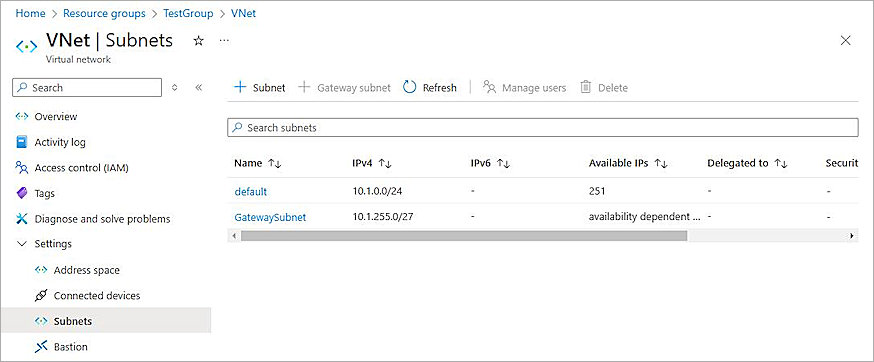The width and height of the screenshot is (874, 362).
Task: Click Manage users
Action: 525,88
